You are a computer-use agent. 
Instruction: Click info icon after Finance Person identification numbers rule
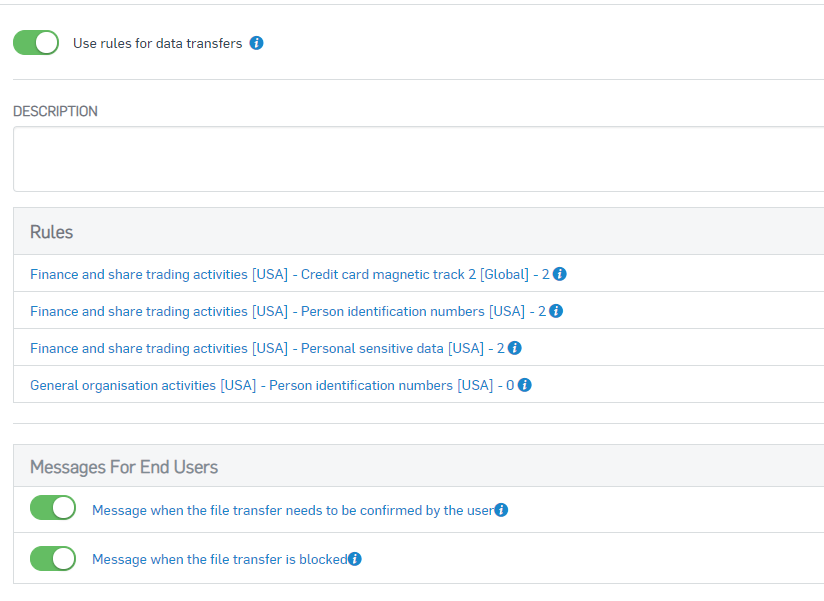556,311
